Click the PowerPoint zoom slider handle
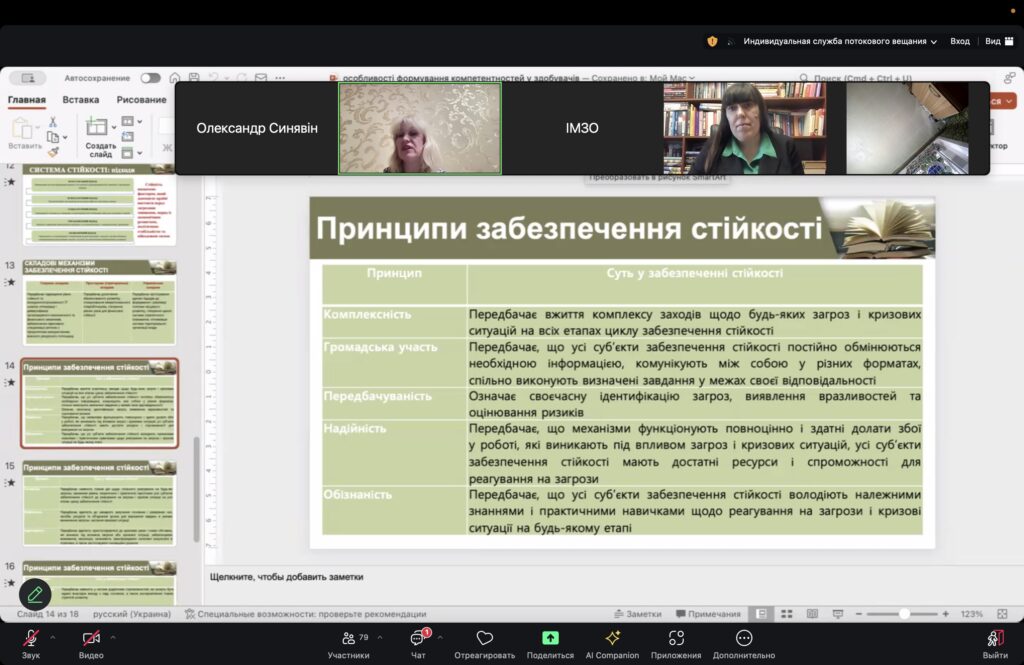 point(904,614)
